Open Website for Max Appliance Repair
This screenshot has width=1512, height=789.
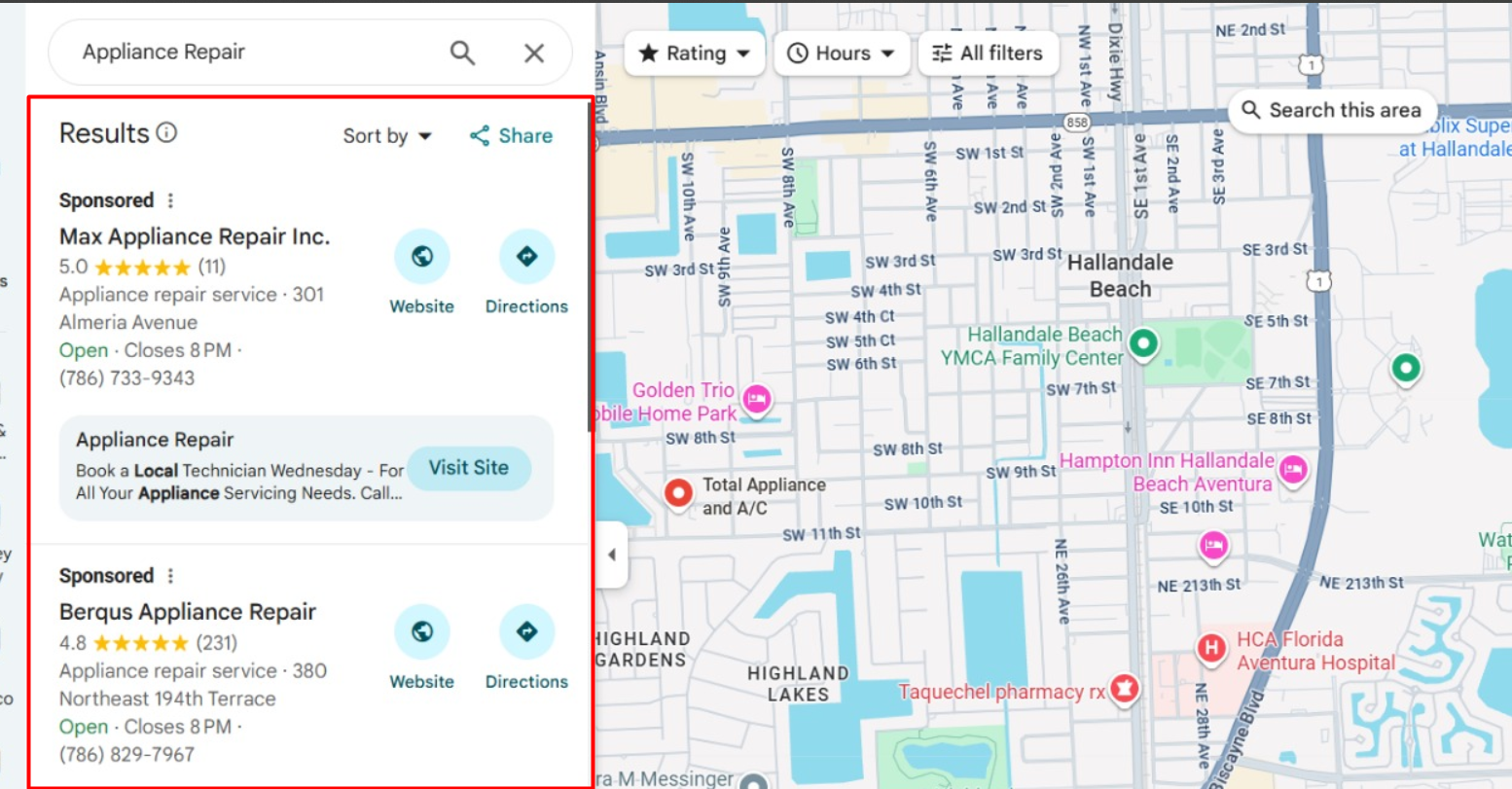[421, 273]
